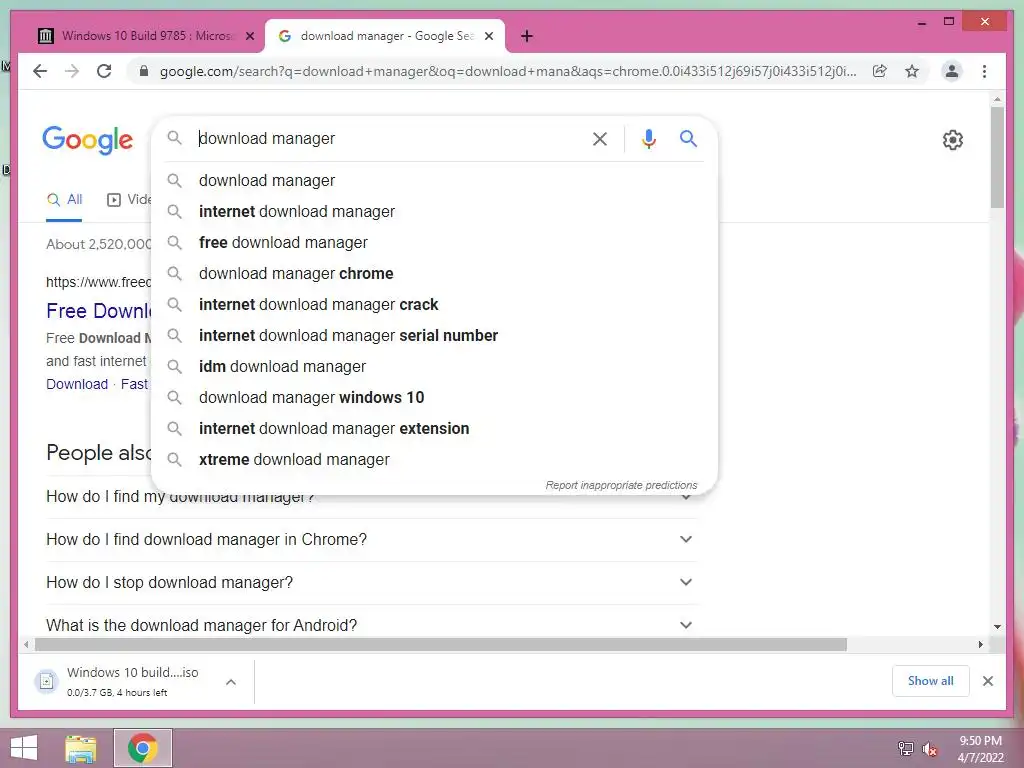Open Google quick settings gear
The width and height of the screenshot is (1024, 768).
(952, 140)
